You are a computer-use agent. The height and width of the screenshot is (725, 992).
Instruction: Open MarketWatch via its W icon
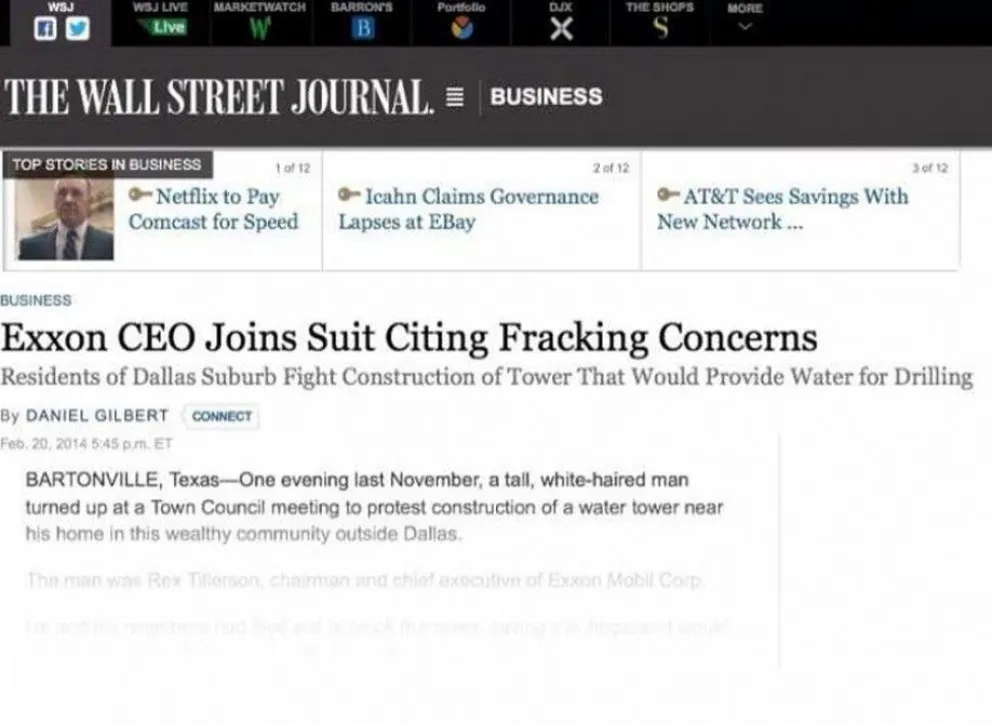[x=262, y=27]
